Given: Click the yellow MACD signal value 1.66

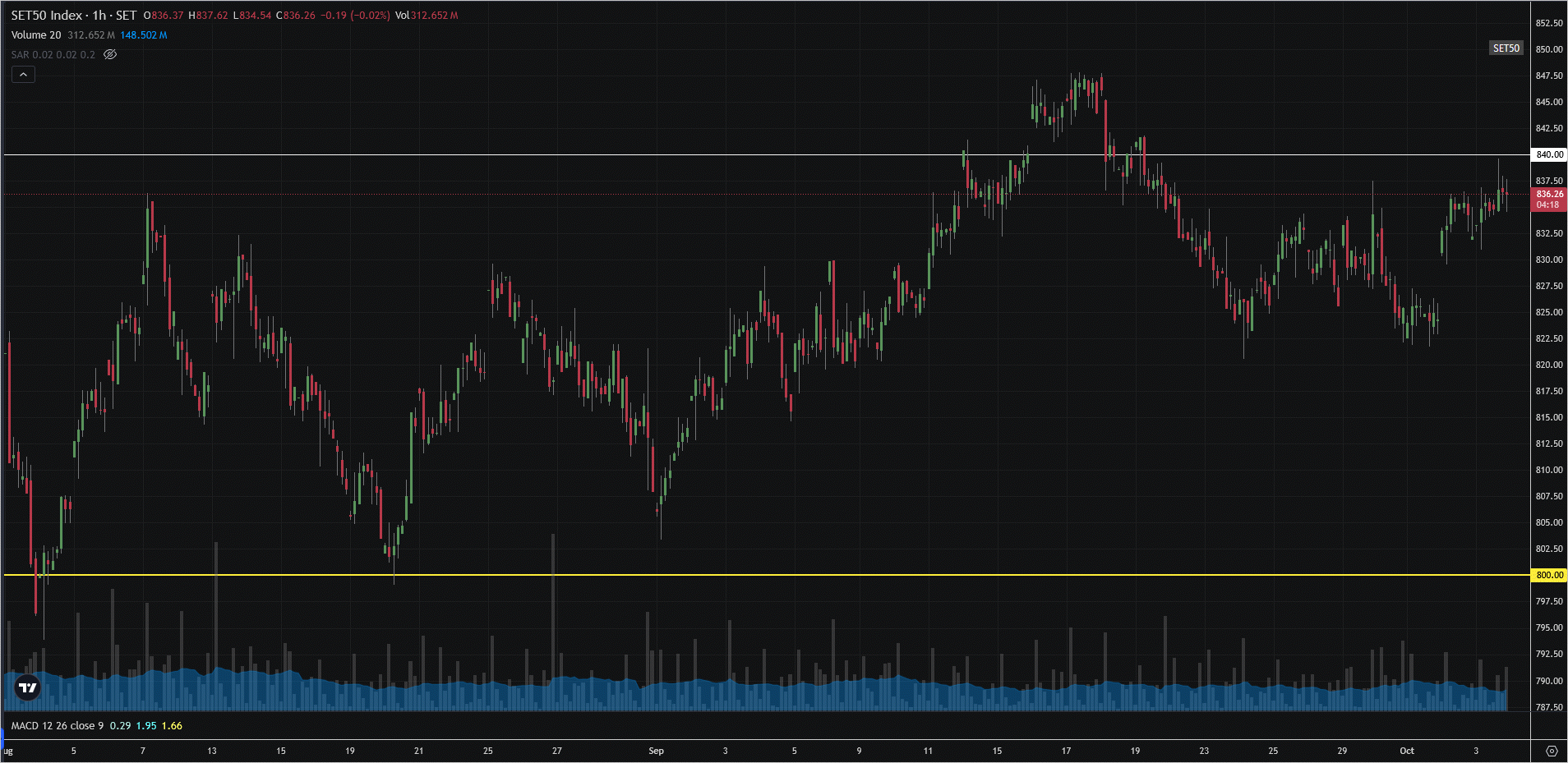Looking at the screenshot, I should tap(172, 726).
